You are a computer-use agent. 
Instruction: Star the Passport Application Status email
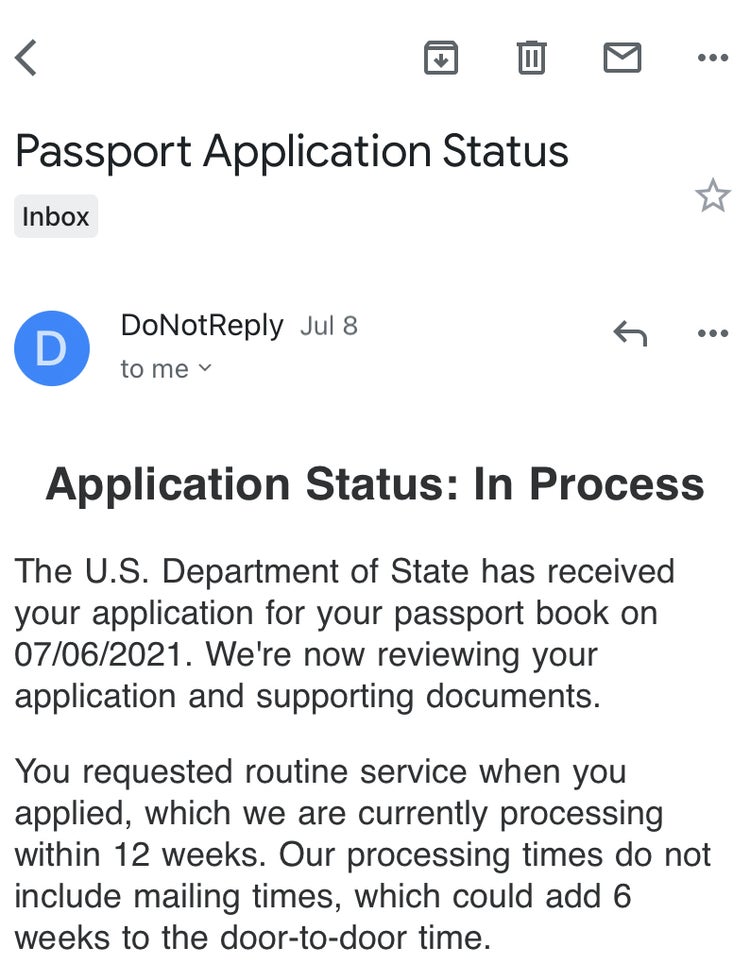coord(714,195)
